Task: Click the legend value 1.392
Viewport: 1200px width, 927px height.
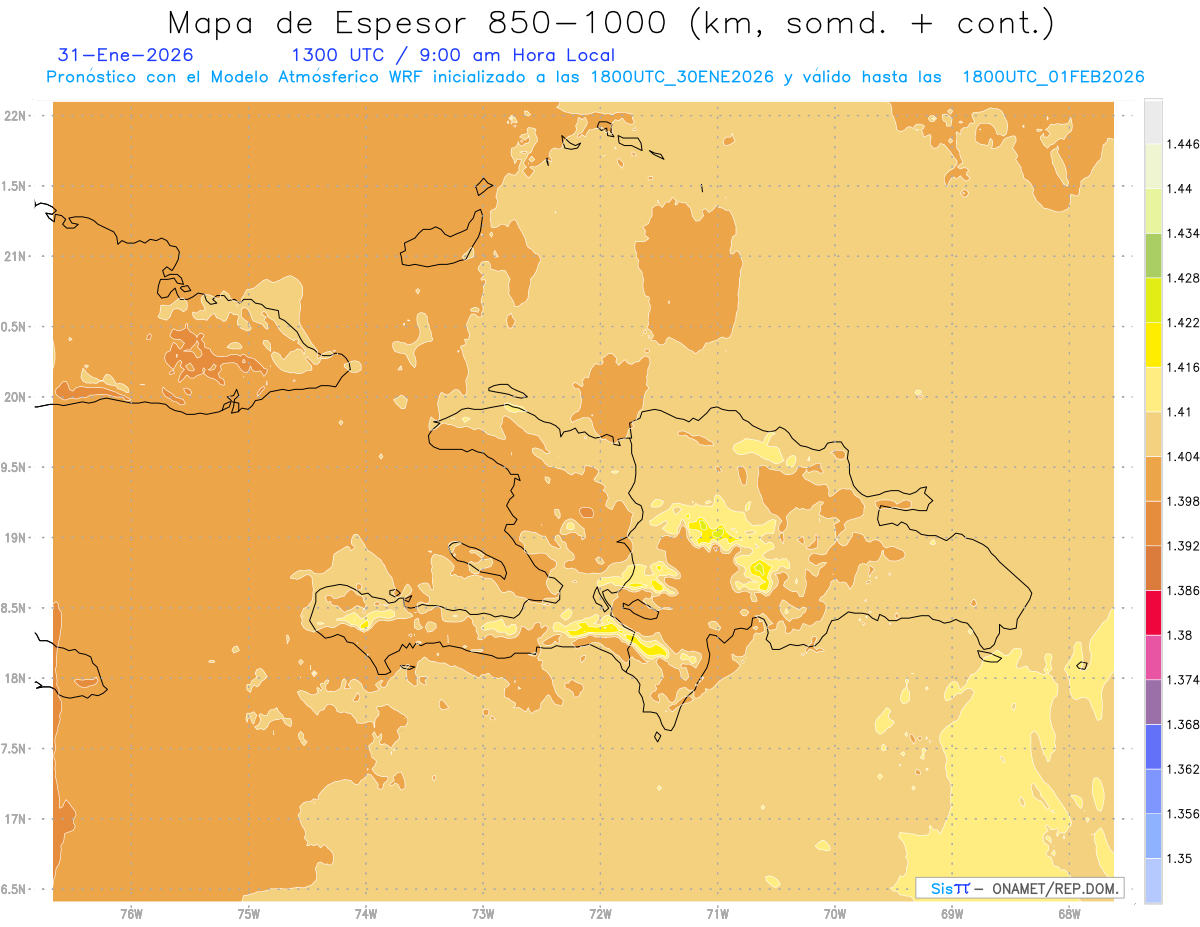Action: (x=1184, y=546)
